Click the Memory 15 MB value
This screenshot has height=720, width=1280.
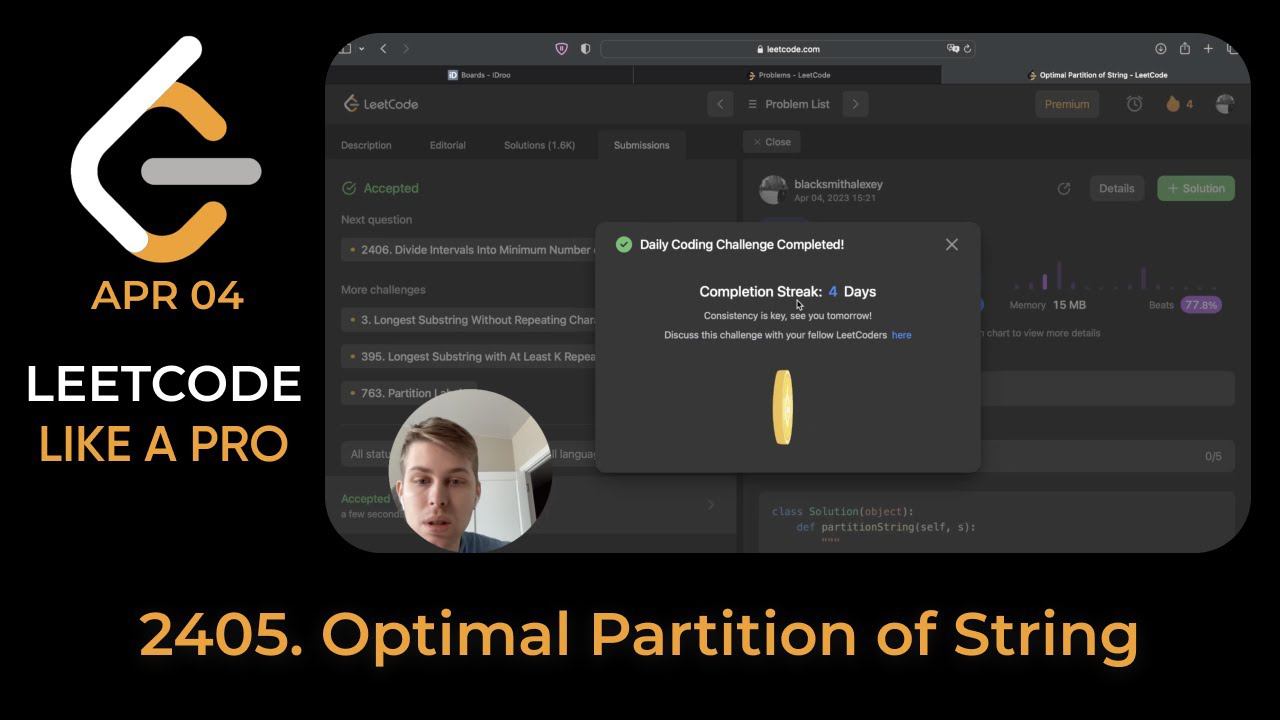click(1068, 305)
